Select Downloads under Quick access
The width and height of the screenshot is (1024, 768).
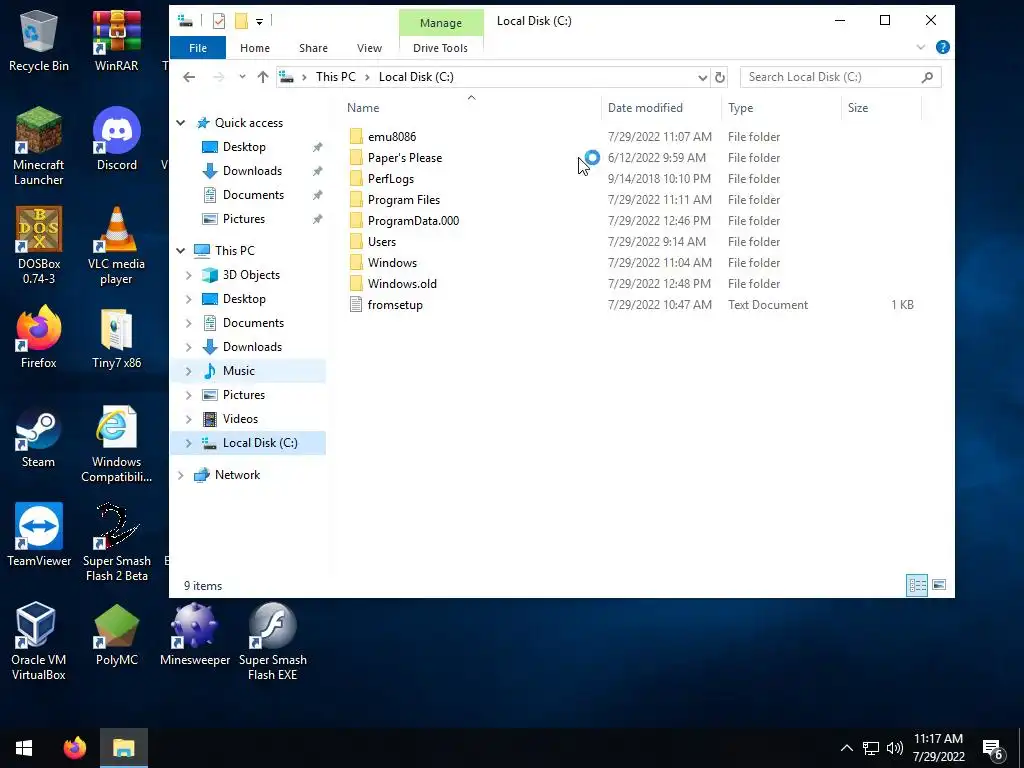(252, 171)
